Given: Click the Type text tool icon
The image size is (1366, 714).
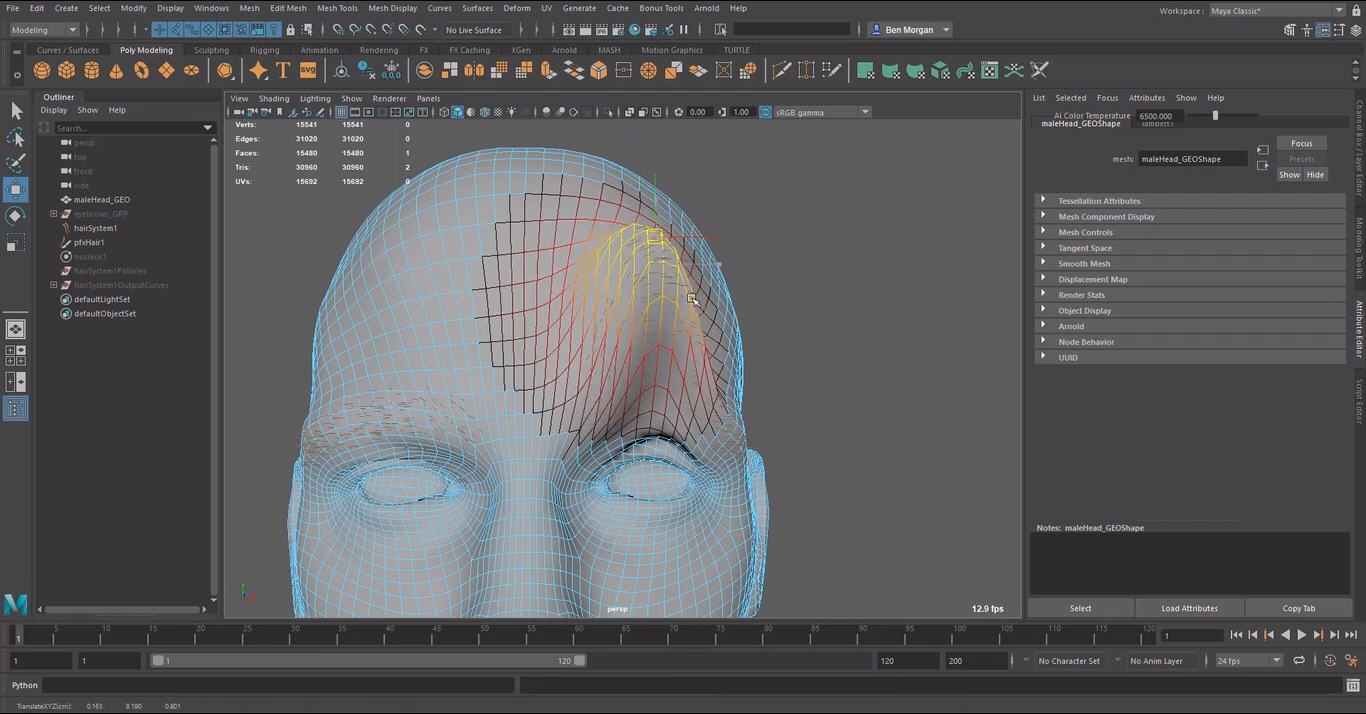Looking at the screenshot, I should pos(283,70).
